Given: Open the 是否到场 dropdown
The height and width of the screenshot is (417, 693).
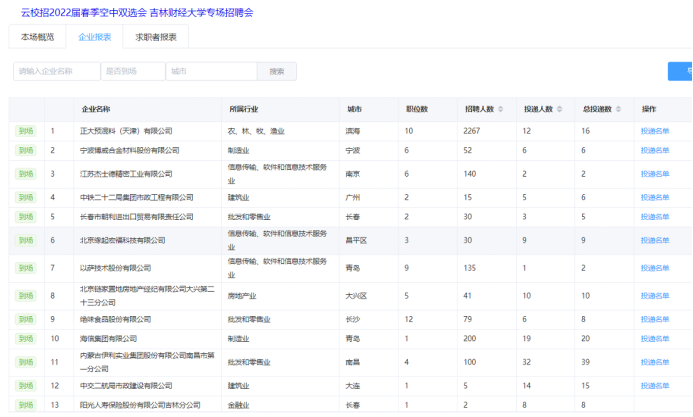Looking at the screenshot, I should point(133,71).
